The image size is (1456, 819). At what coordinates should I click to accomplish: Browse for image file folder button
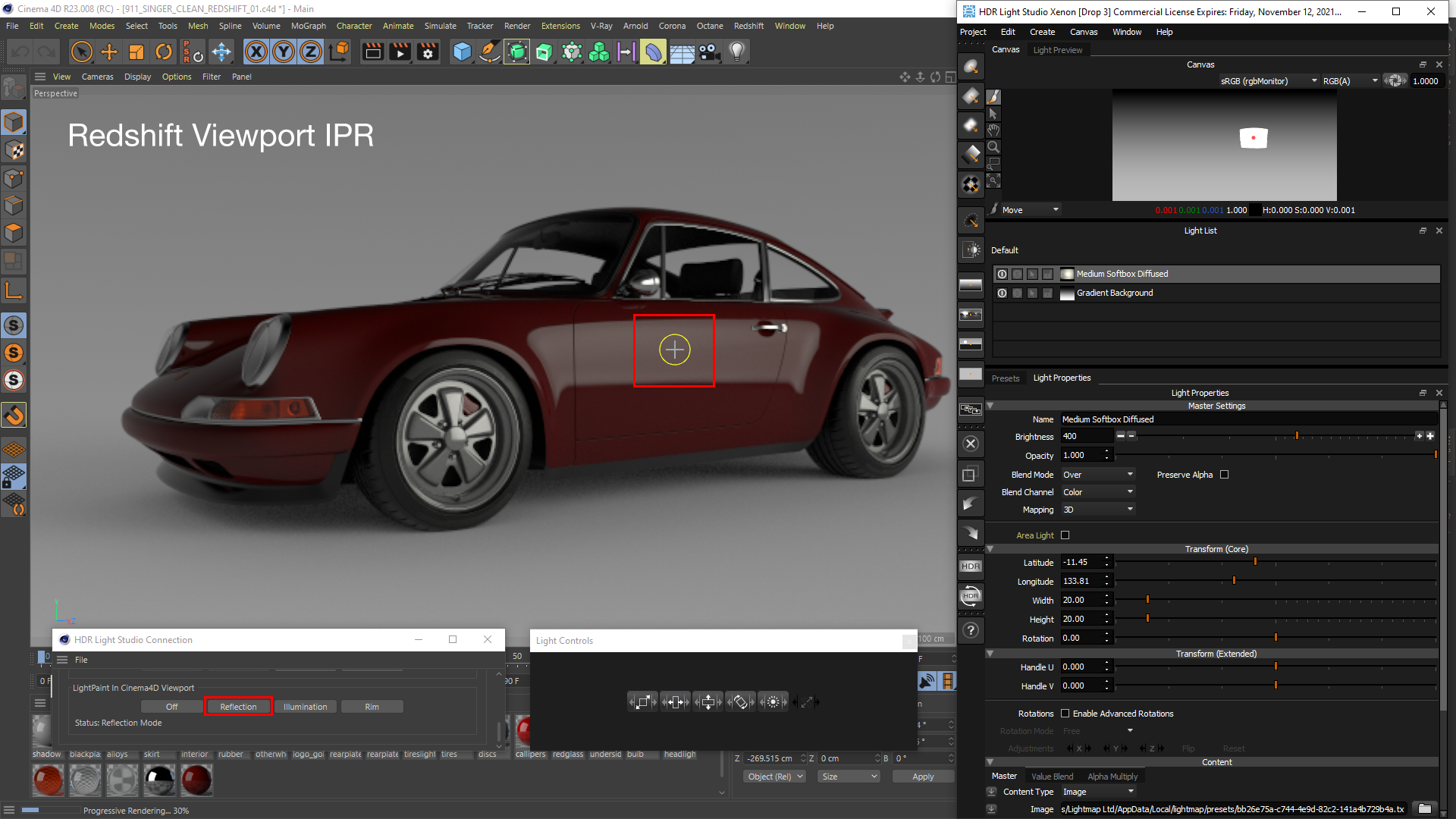point(1424,809)
